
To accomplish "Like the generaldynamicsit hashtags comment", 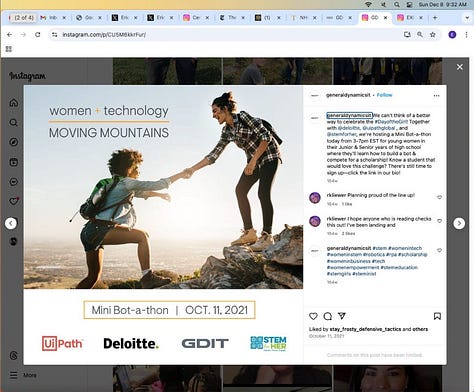I will pos(439,250).
